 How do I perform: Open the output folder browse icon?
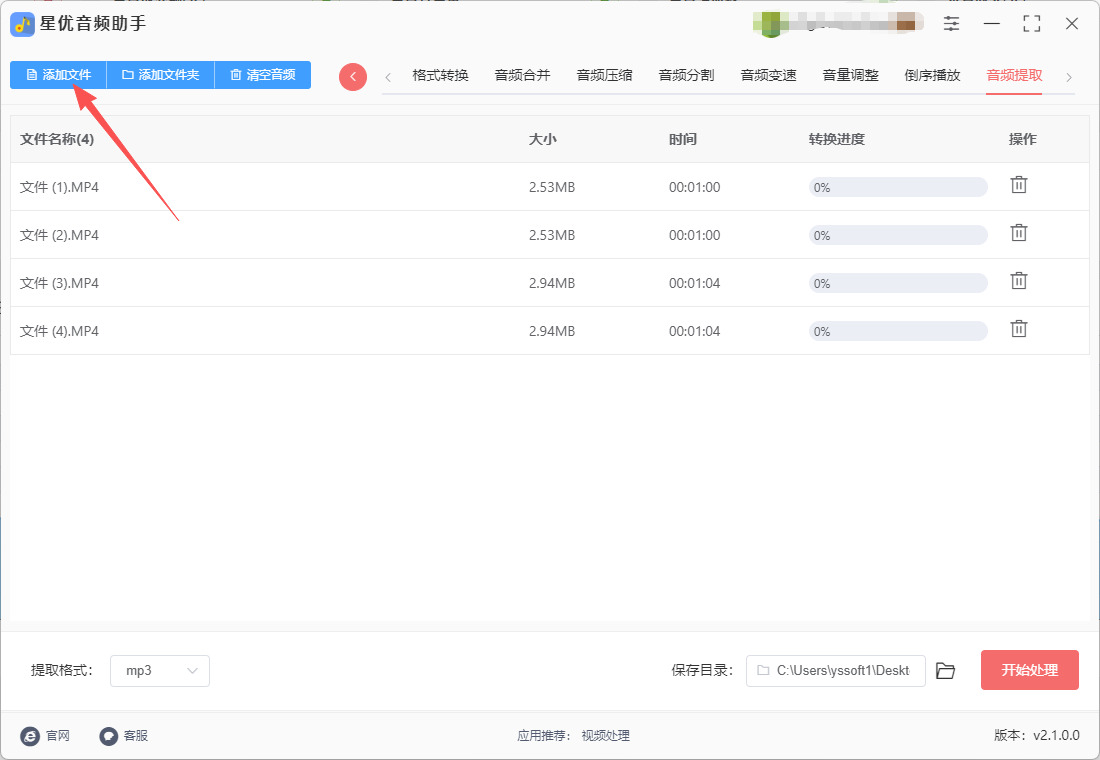[945, 671]
